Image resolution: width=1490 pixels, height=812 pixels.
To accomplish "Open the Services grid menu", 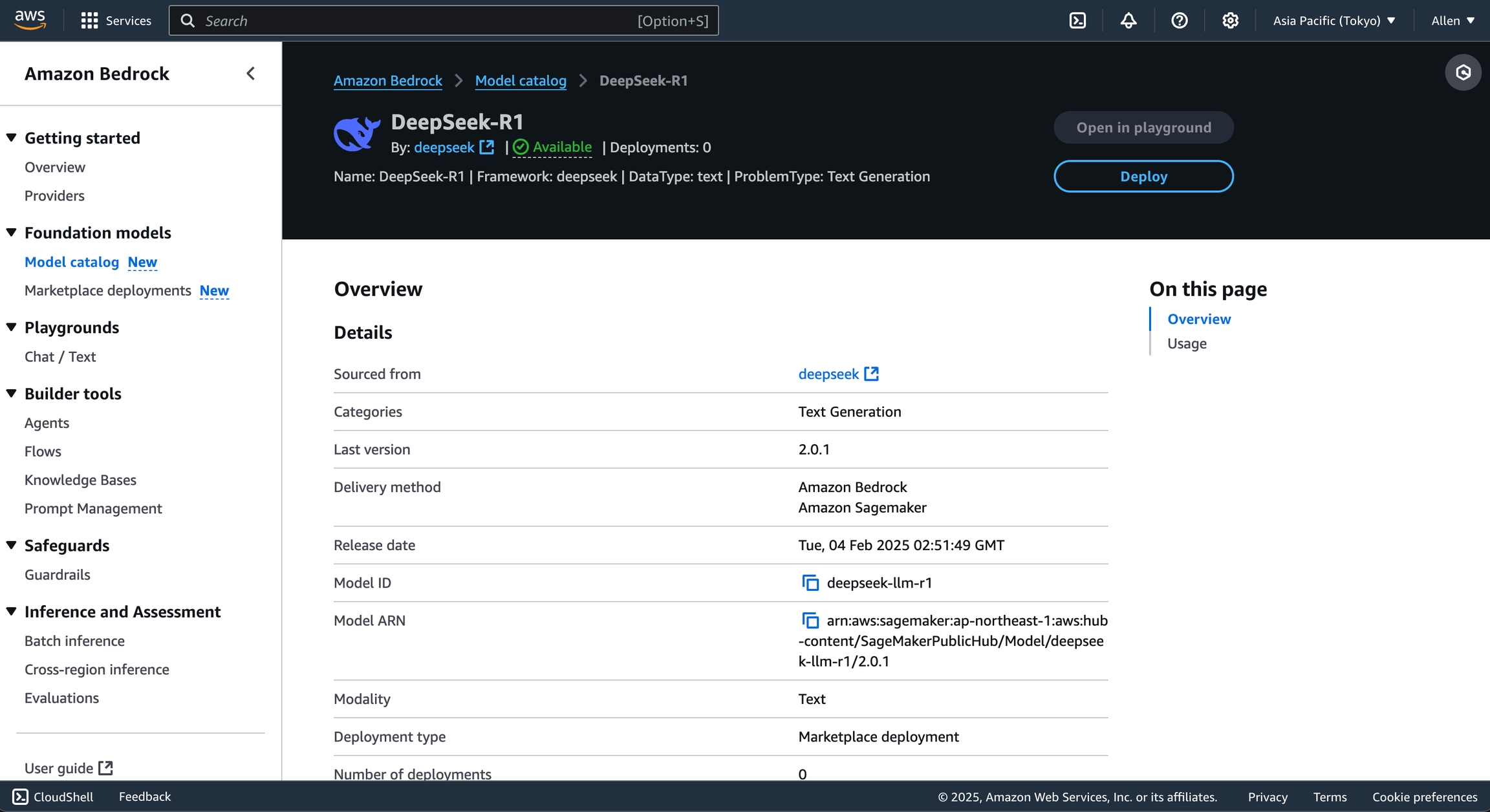I will (x=116, y=21).
